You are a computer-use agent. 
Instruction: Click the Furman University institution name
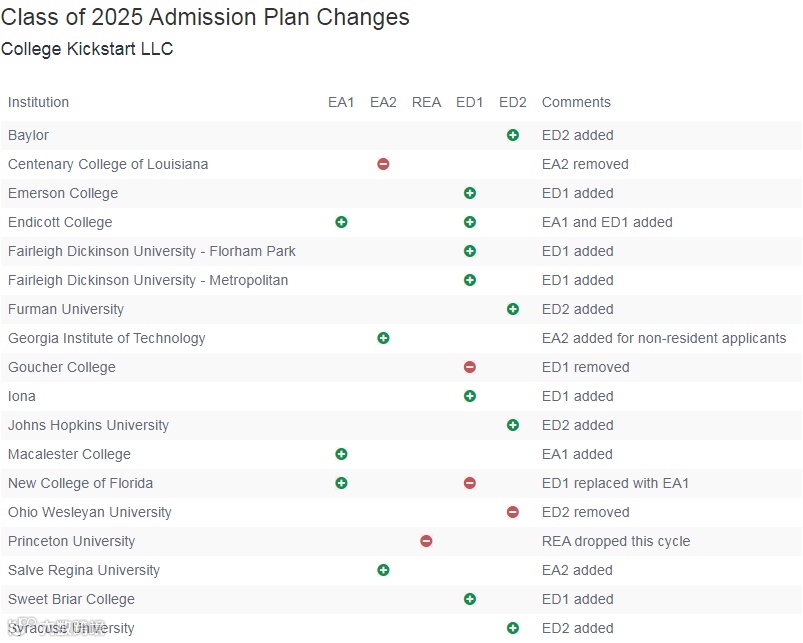tap(66, 309)
